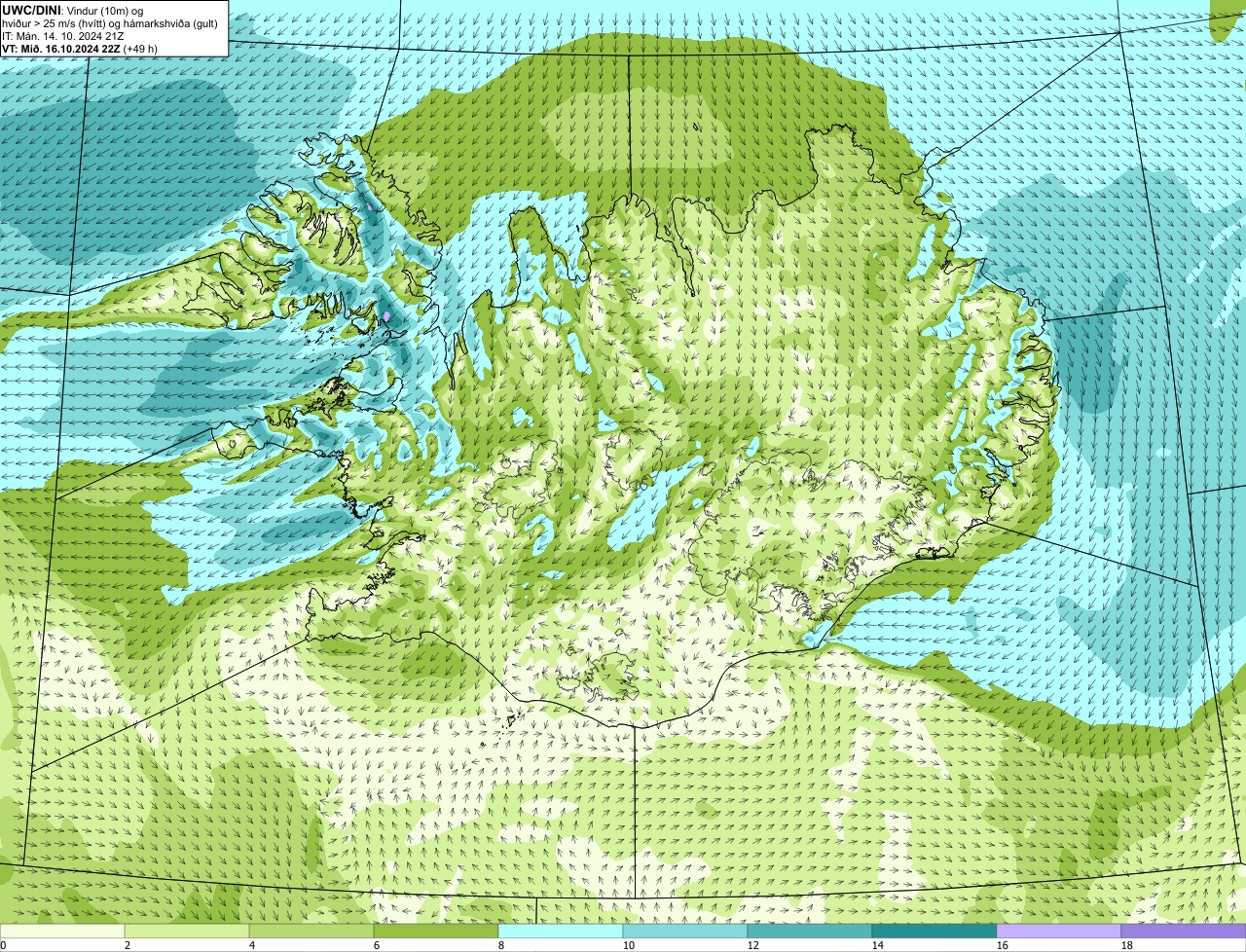Pick the 10–12 m/s turquoise legend swatch

(685, 931)
